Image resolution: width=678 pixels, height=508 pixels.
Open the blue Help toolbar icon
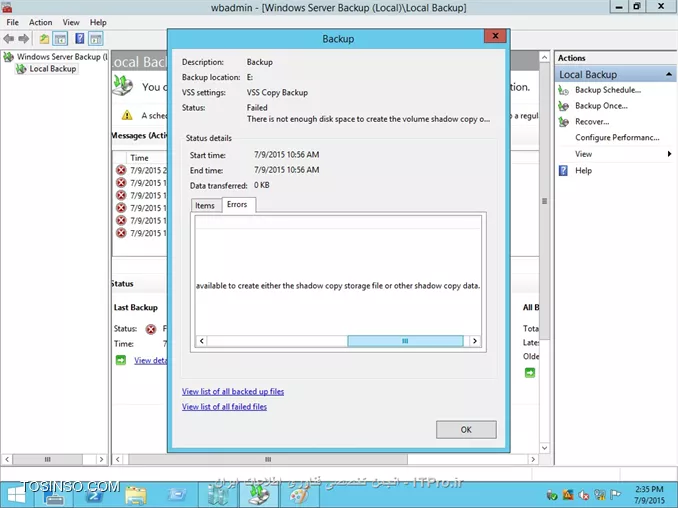click(x=80, y=39)
